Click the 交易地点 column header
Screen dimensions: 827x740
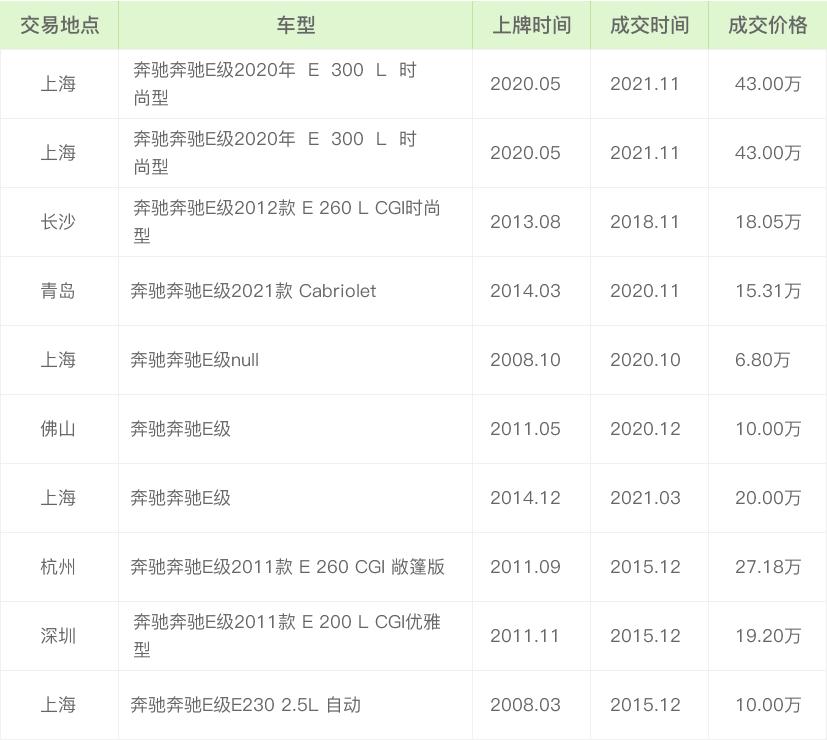(59, 25)
